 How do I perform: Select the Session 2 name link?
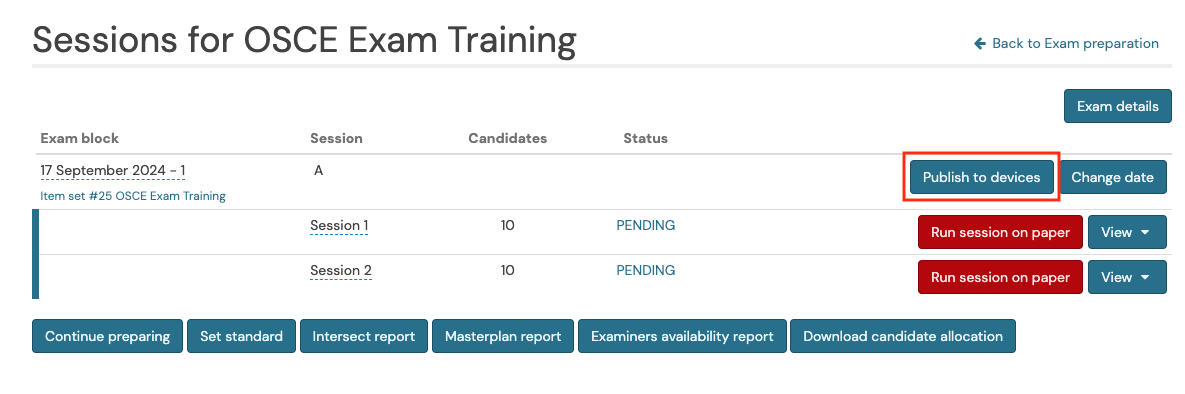coord(341,271)
